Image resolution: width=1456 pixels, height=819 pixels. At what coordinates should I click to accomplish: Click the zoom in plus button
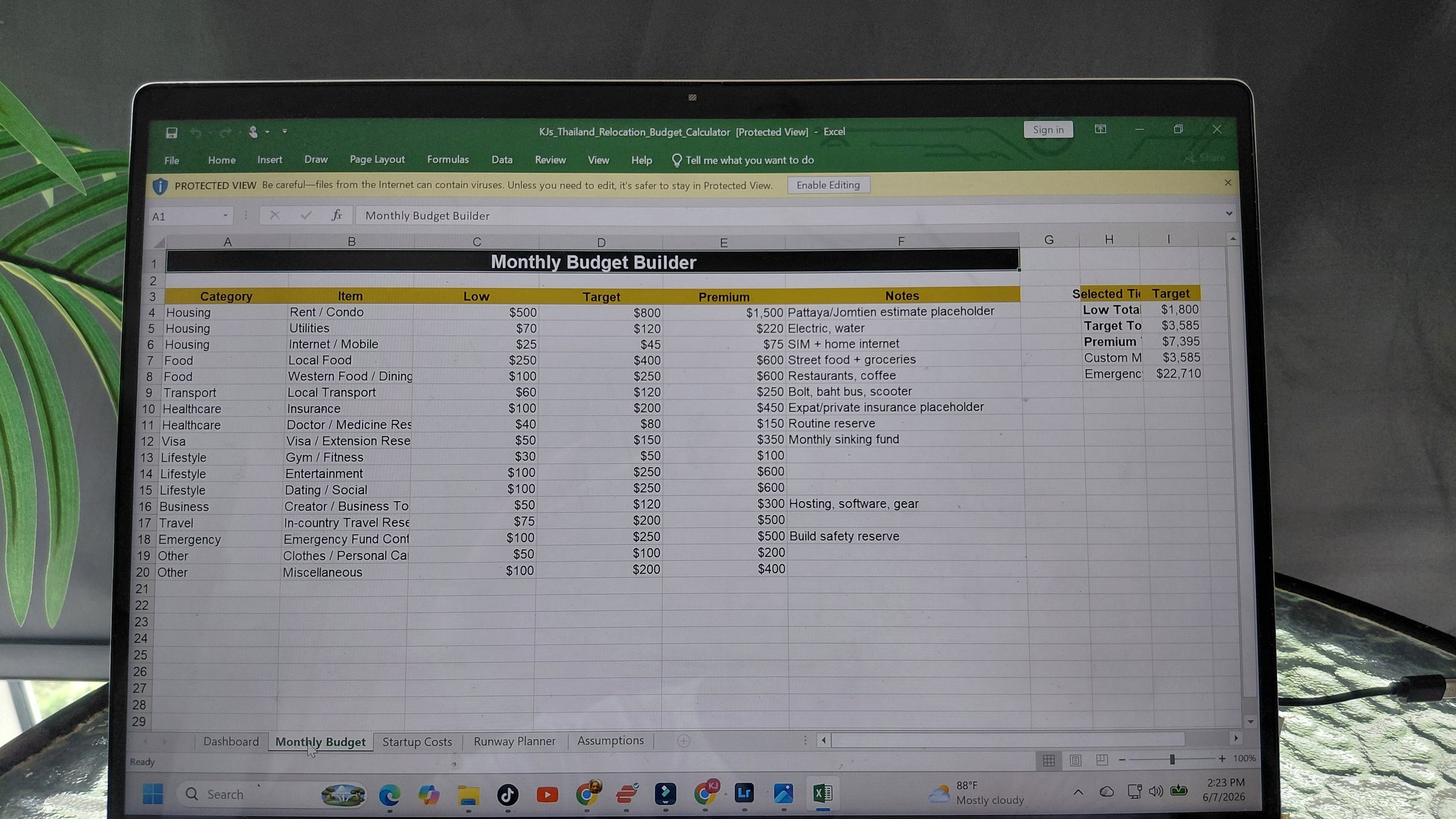[x=1222, y=758]
